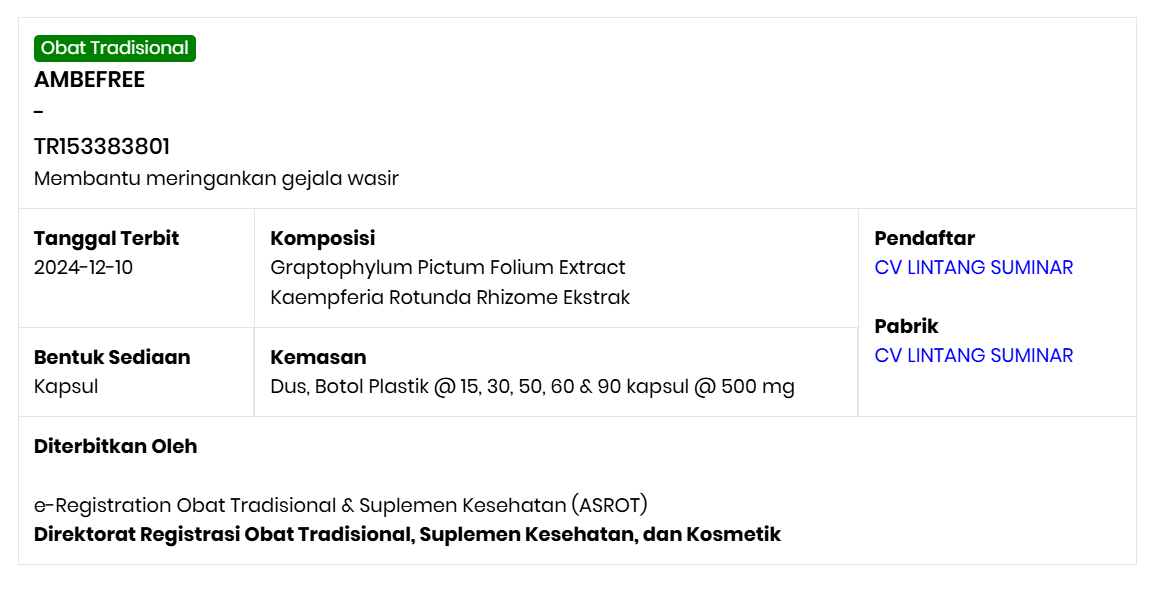Click the Kapsul dosage form value

66,386
